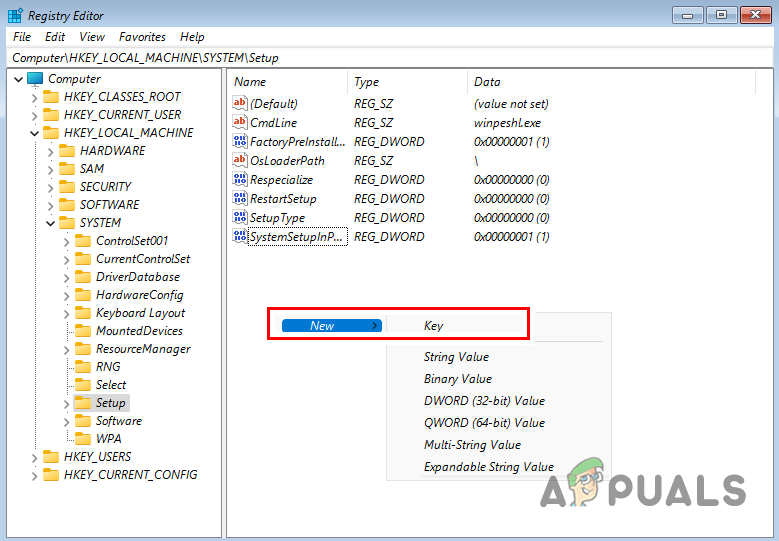Select the ResourceManager key
Screen dimensions: 779x541
pyautogui.click(x=143, y=349)
